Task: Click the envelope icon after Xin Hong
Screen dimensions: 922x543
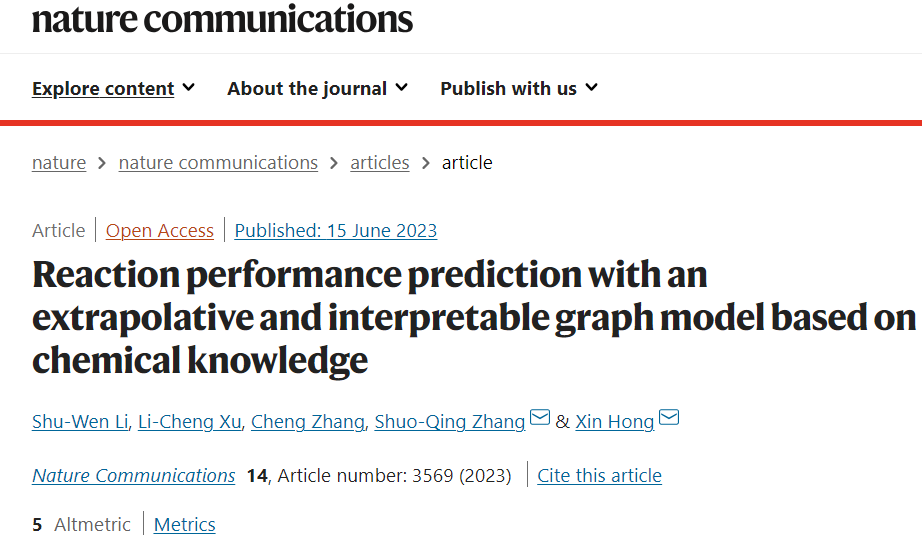Action: coord(669,418)
